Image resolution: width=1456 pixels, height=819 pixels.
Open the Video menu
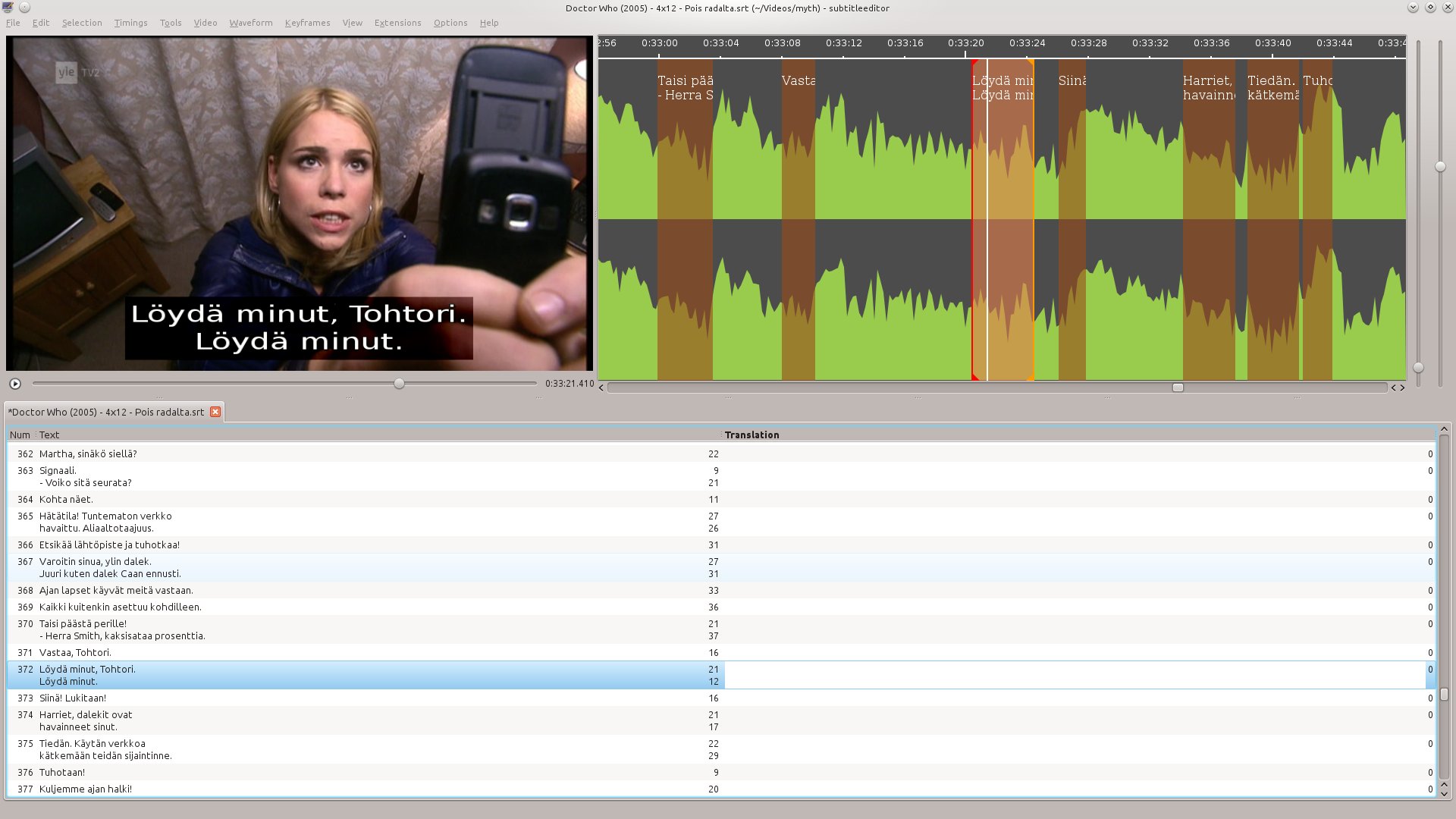point(205,23)
